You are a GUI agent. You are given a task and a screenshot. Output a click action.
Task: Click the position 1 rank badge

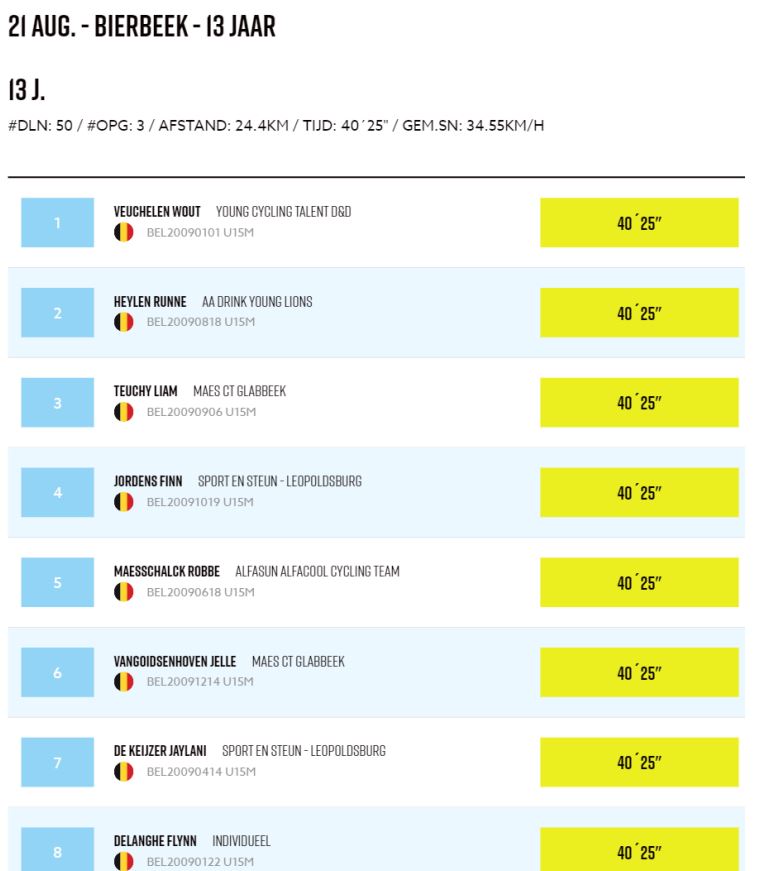coord(57,223)
